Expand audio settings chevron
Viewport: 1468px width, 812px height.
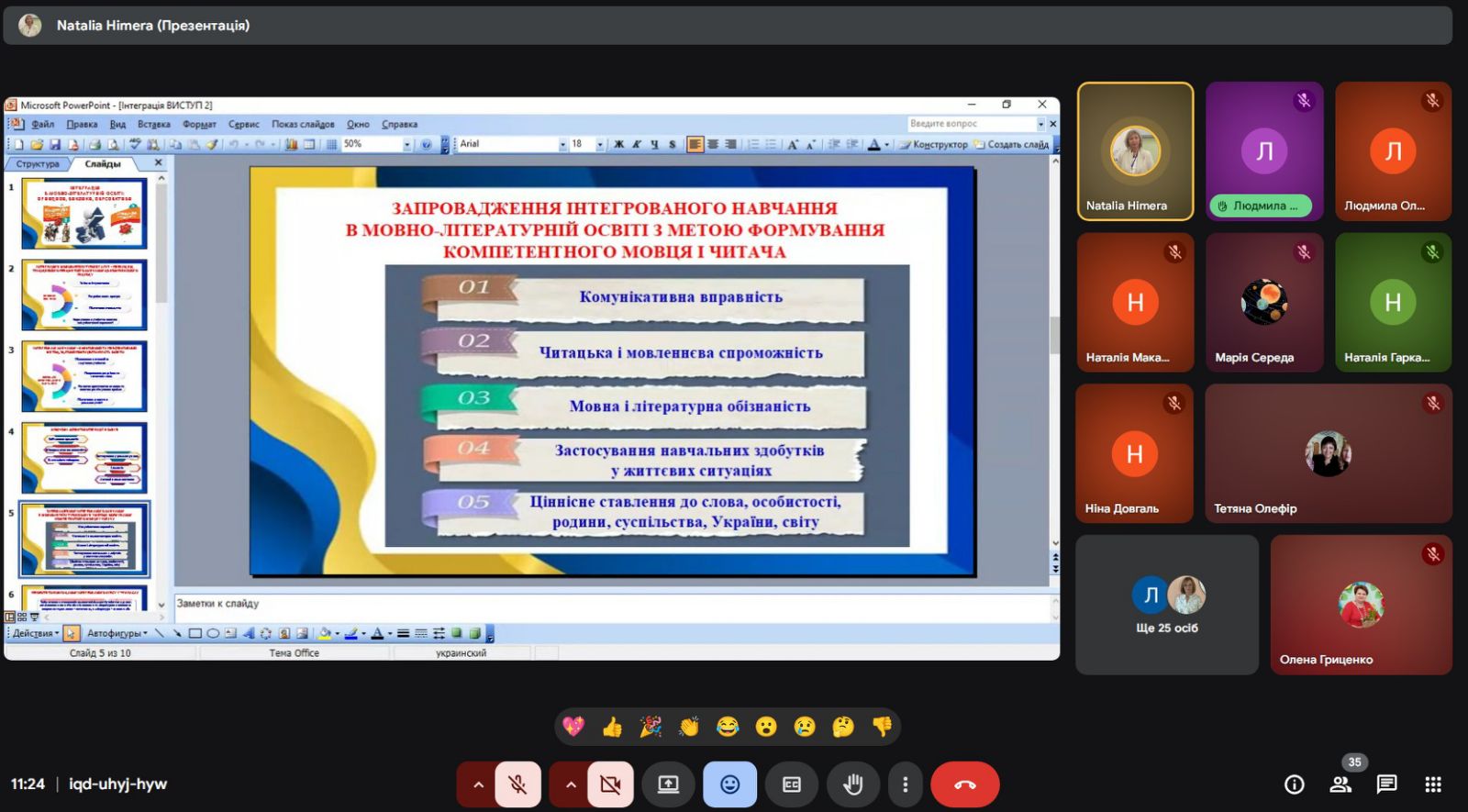coord(478,784)
